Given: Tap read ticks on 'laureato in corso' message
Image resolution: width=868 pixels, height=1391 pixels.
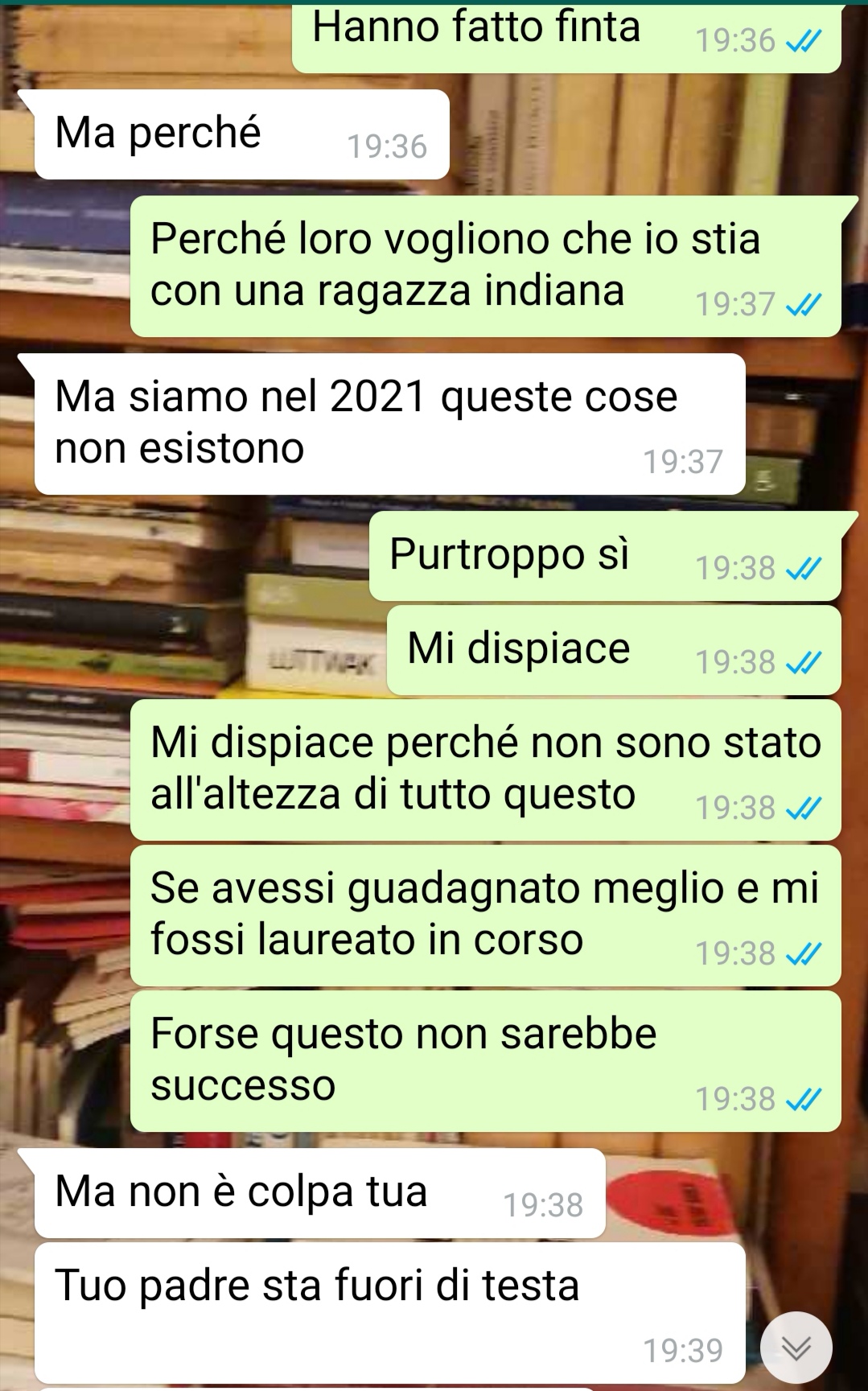Looking at the screenshot, I should click(x=803, y=953).
